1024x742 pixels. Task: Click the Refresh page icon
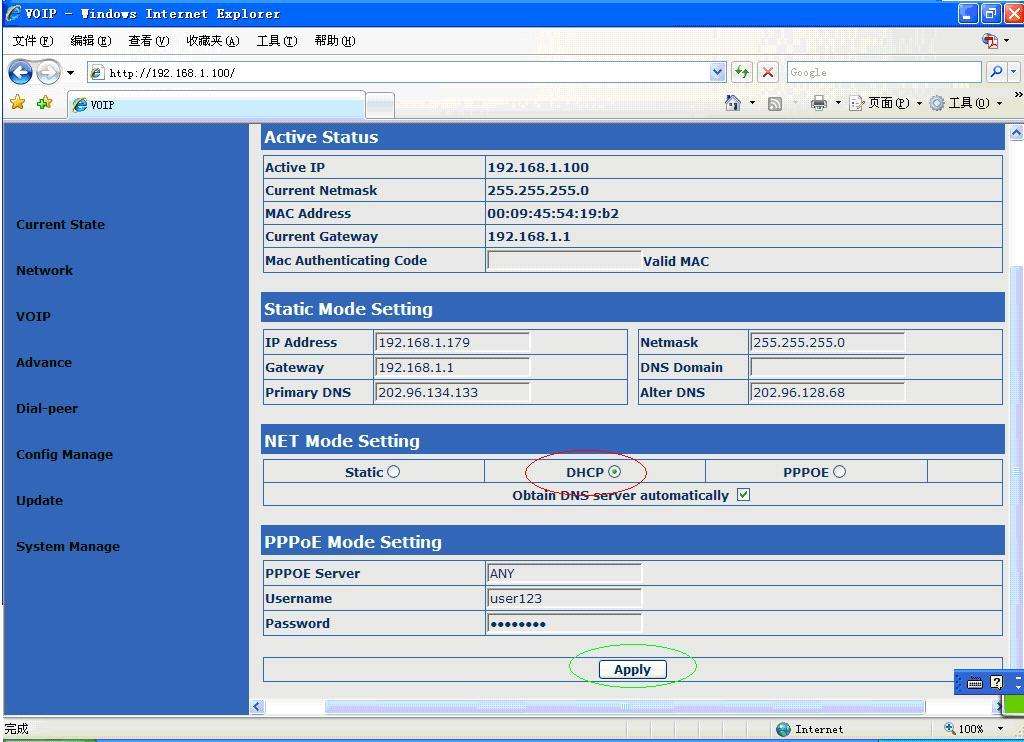tap(741, 72)
